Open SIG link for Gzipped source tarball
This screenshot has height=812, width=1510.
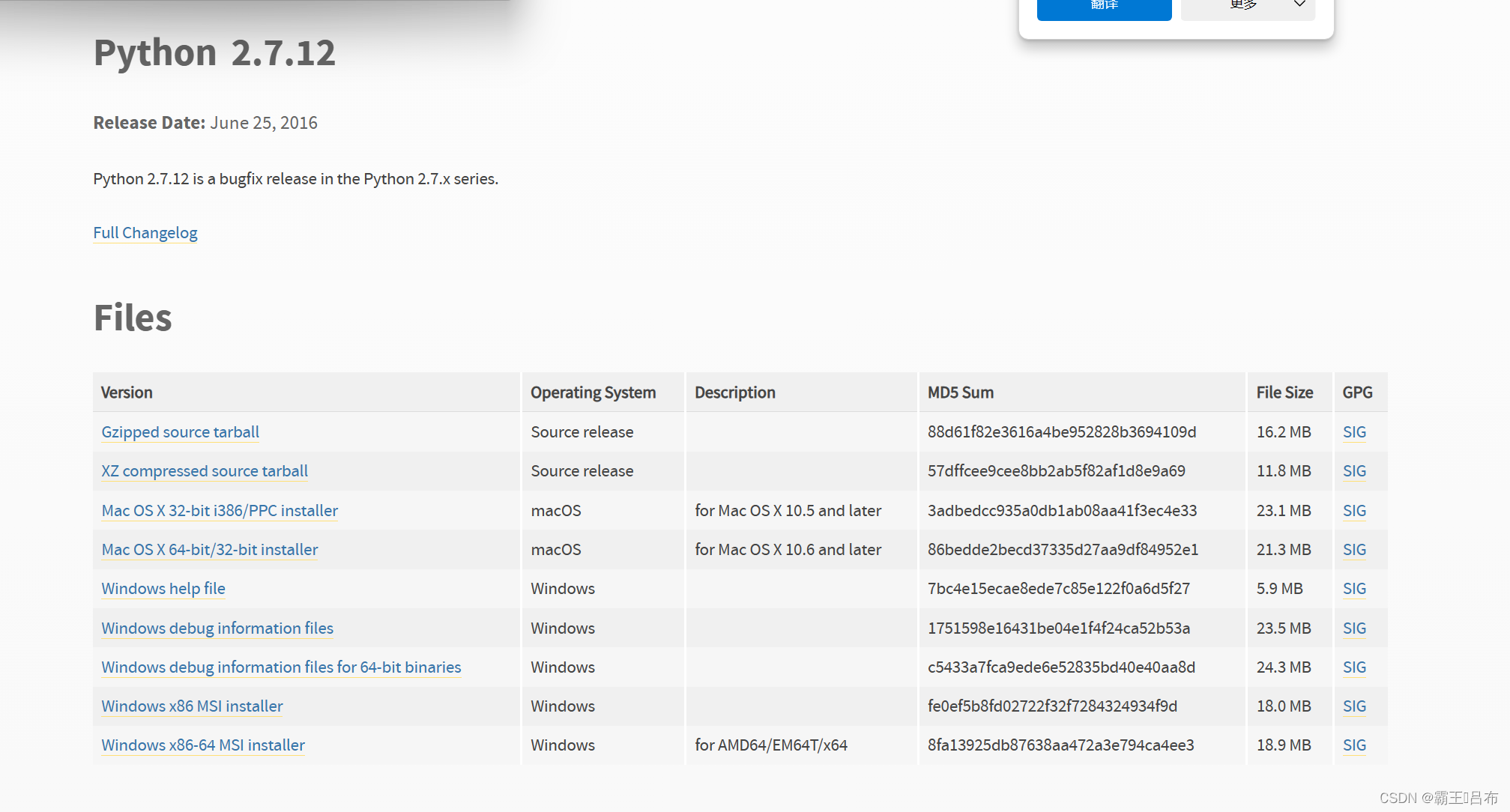[x=1354, y=432]
